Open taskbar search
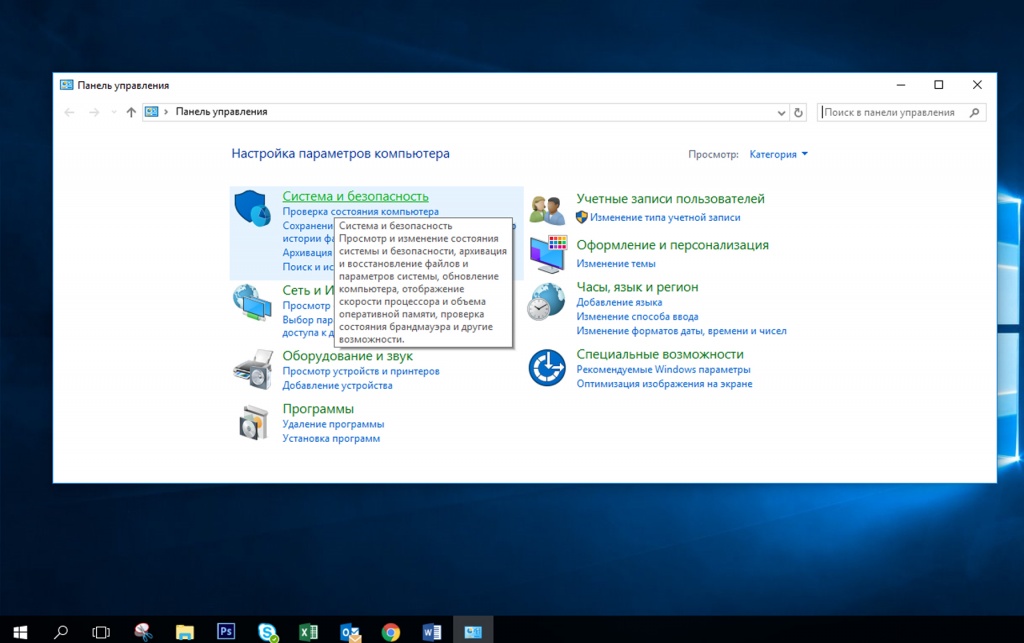The image size is (1024, 643). pos(61,631)
